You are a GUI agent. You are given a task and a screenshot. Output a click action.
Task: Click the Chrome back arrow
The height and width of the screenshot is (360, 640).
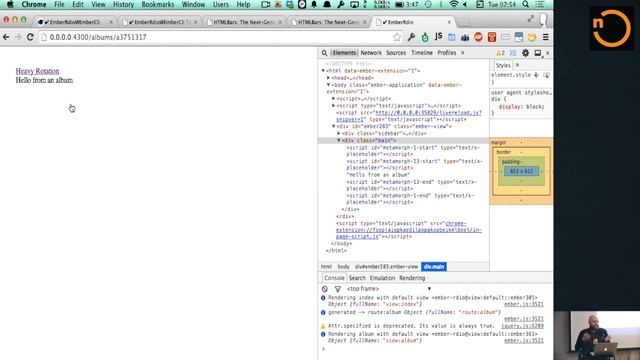tap(6, 37)
